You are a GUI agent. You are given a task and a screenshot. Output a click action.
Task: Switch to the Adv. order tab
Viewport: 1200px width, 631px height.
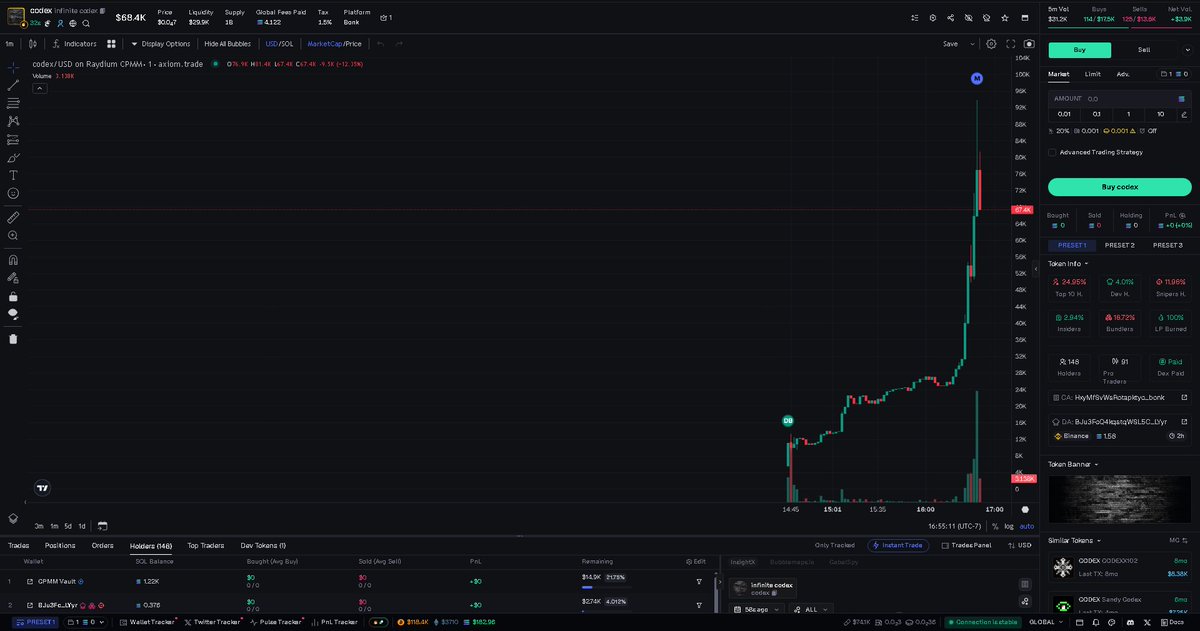(1123, 74)
